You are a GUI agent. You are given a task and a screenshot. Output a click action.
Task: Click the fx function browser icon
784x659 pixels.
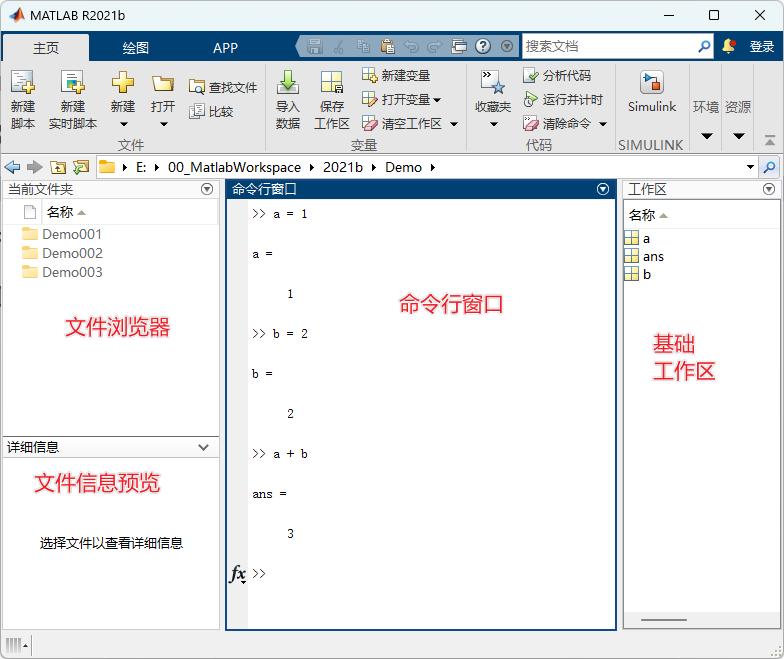238,574
